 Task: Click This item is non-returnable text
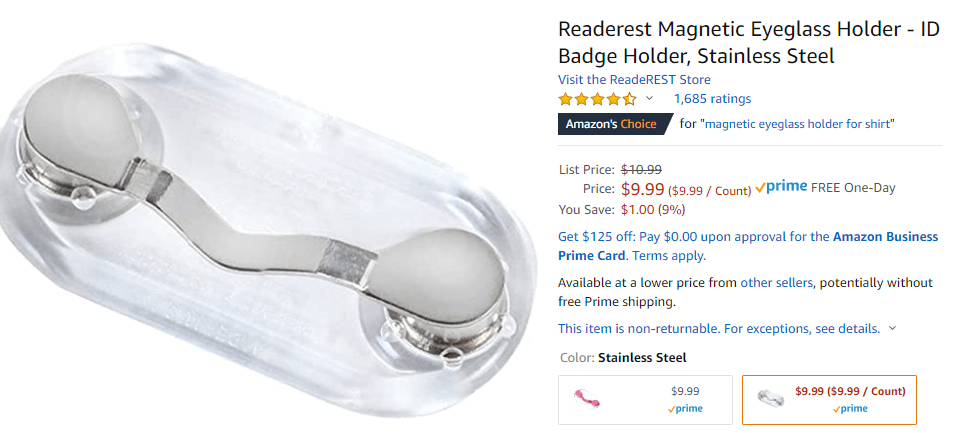[x=638, y=328]
